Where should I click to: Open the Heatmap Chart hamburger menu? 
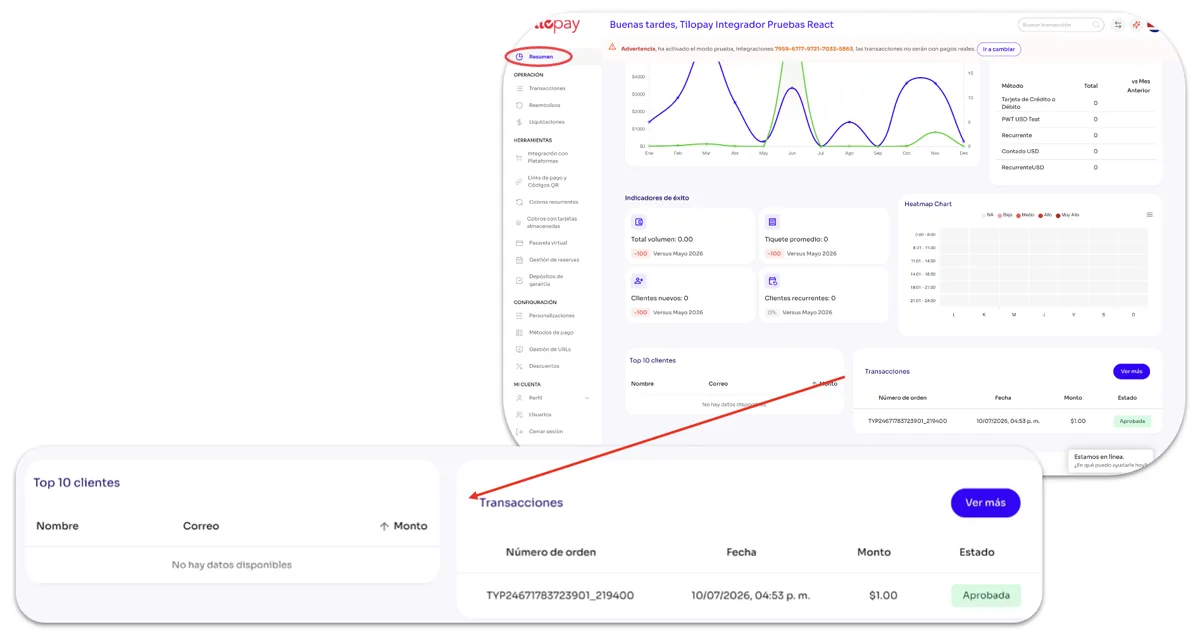tap(1149, 215)
